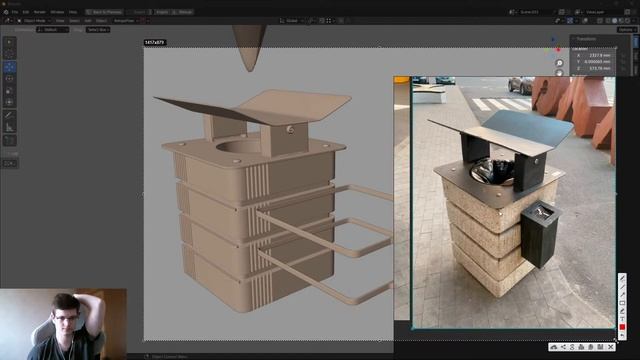
Task: Upload screenshot via cloud icon
Action: click(554, 347)
